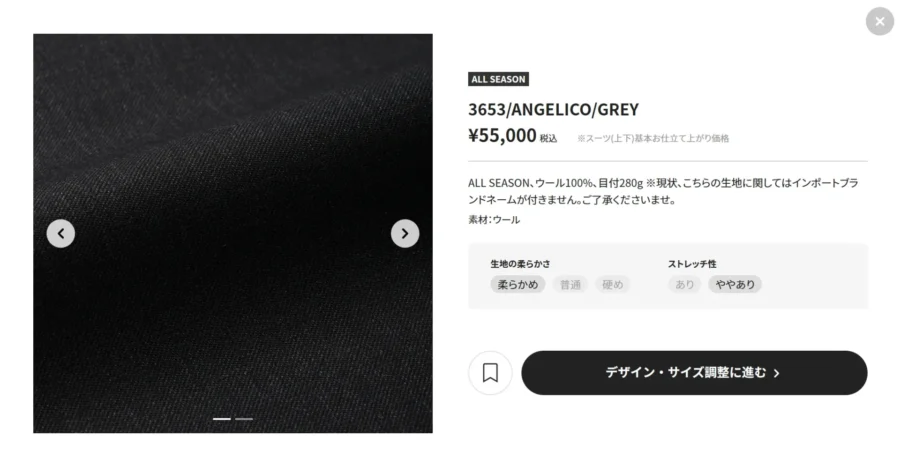Choose the あり stretch tag
The width and height of the screenshot is (900, 467).
click(684, 285)
